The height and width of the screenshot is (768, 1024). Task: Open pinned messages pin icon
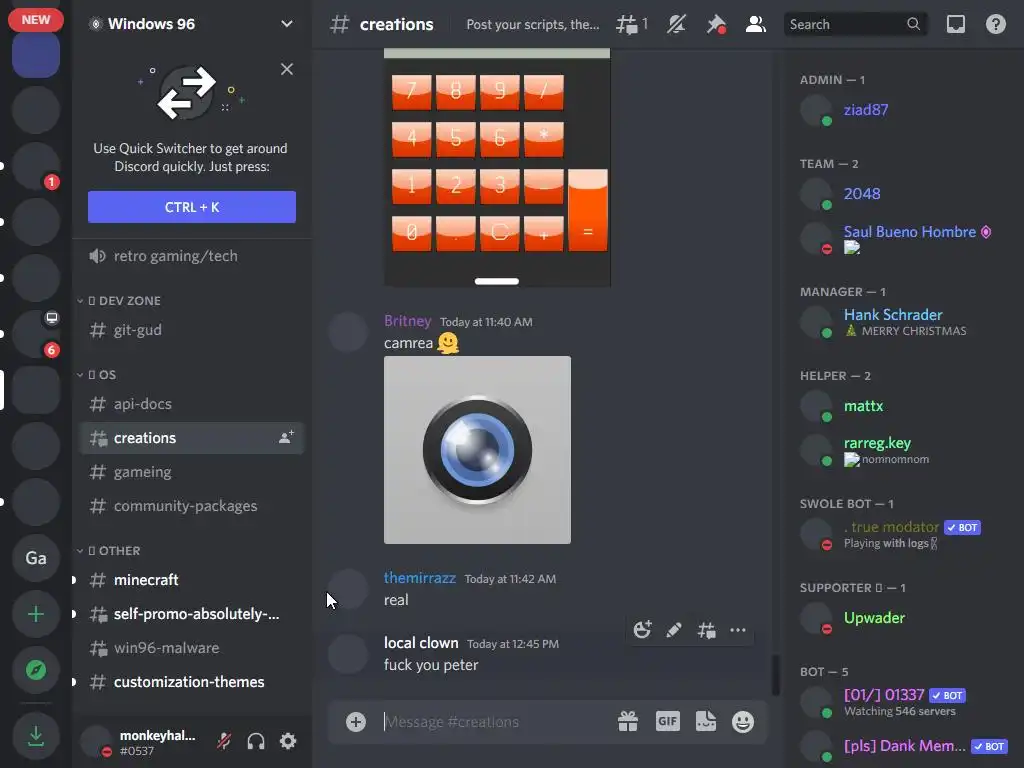point(716,24)
